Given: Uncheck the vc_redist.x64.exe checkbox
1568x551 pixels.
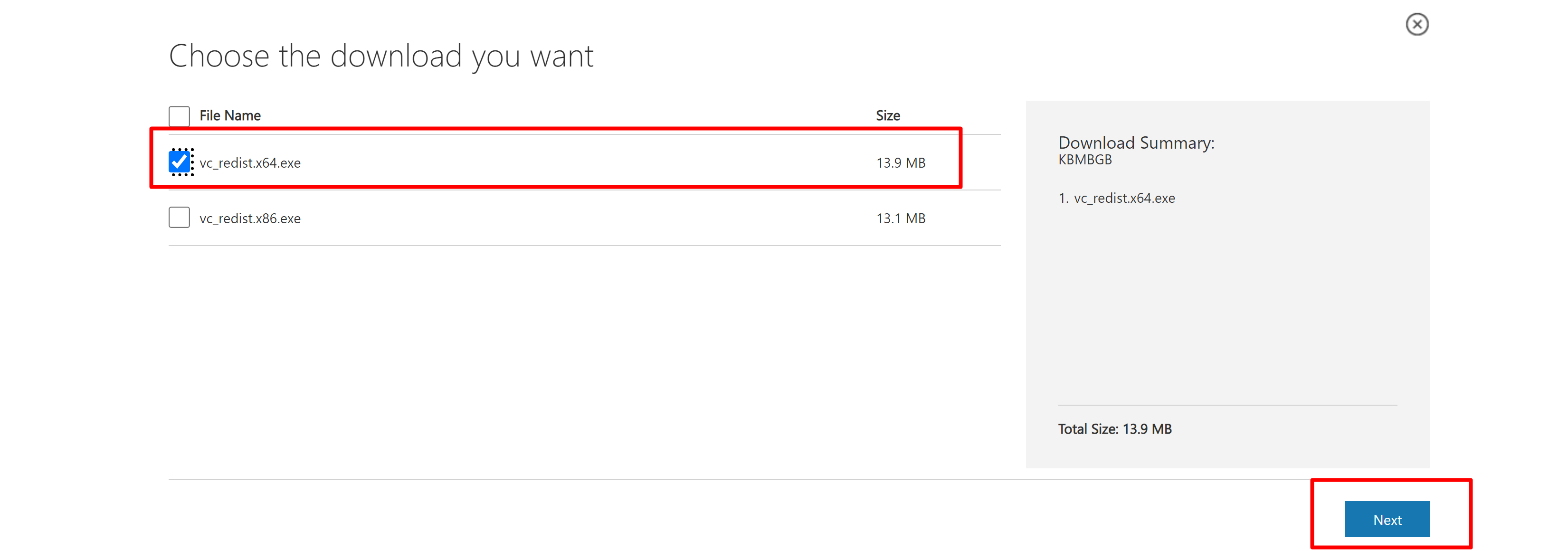Looking at the screenshot, I should [x=180, y=162].
